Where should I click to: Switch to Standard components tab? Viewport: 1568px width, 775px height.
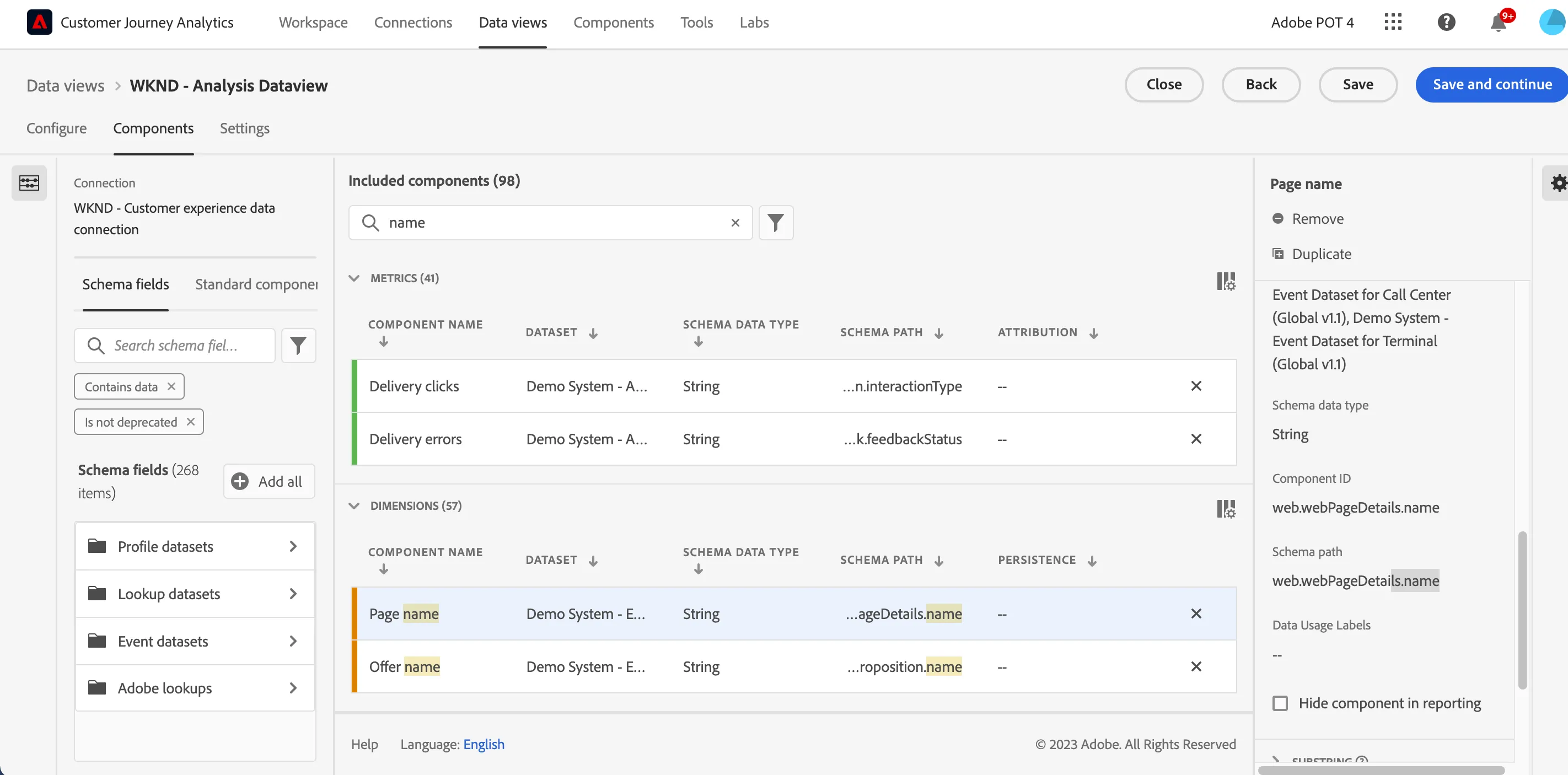[x=256, y=284]
